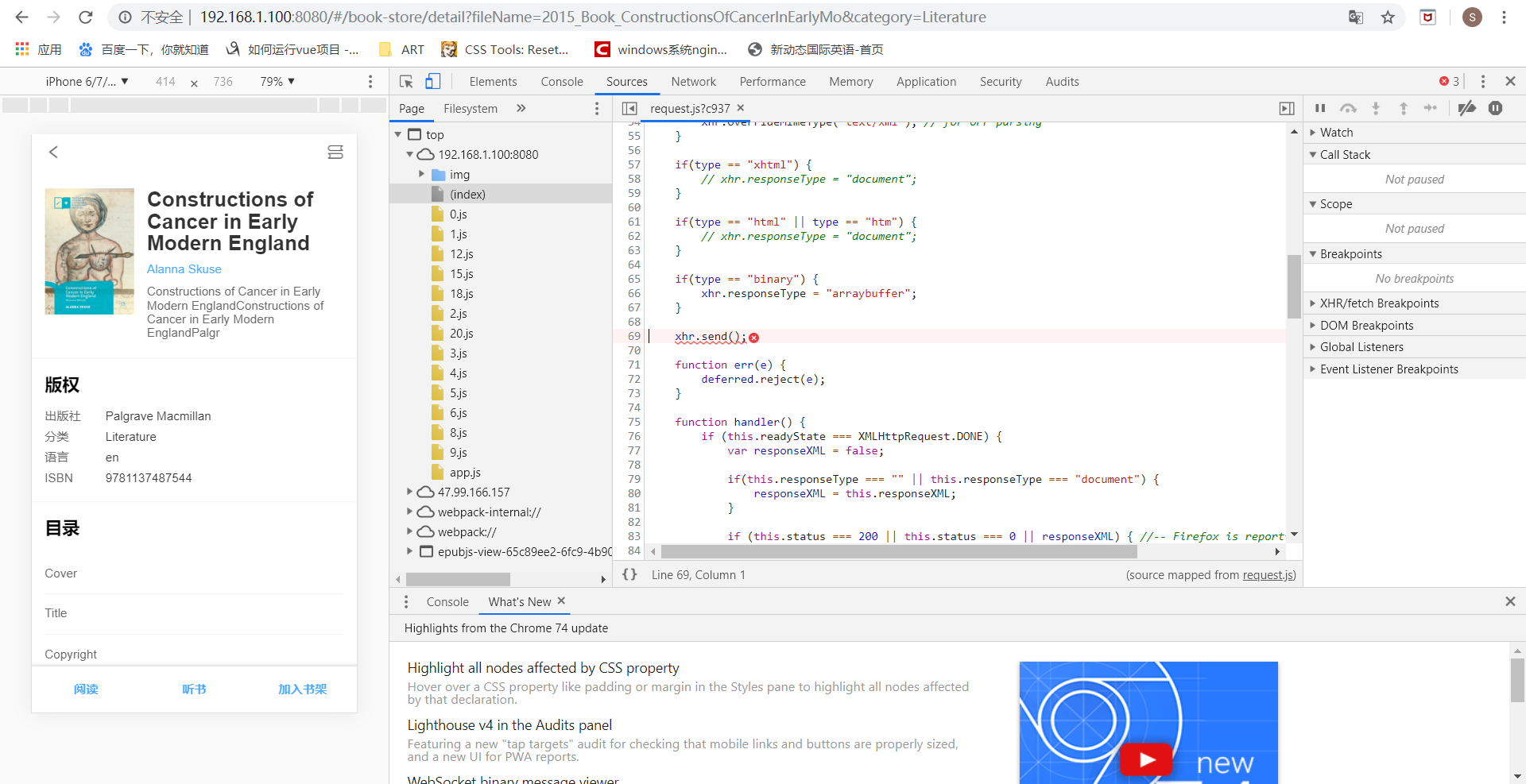Open the Filesystem tab in Sources
The image size is (1526, 784).
(x=470, y=109)
